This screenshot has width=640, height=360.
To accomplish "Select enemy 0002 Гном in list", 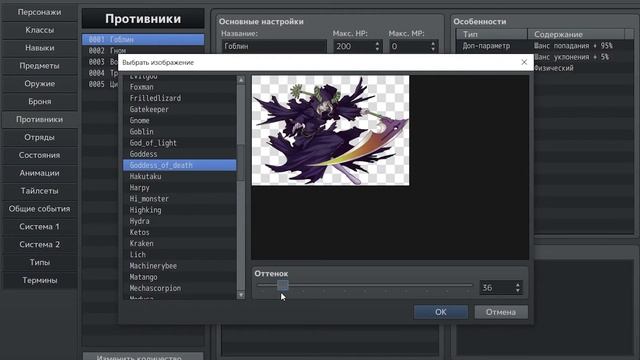I will coord(143,51).
